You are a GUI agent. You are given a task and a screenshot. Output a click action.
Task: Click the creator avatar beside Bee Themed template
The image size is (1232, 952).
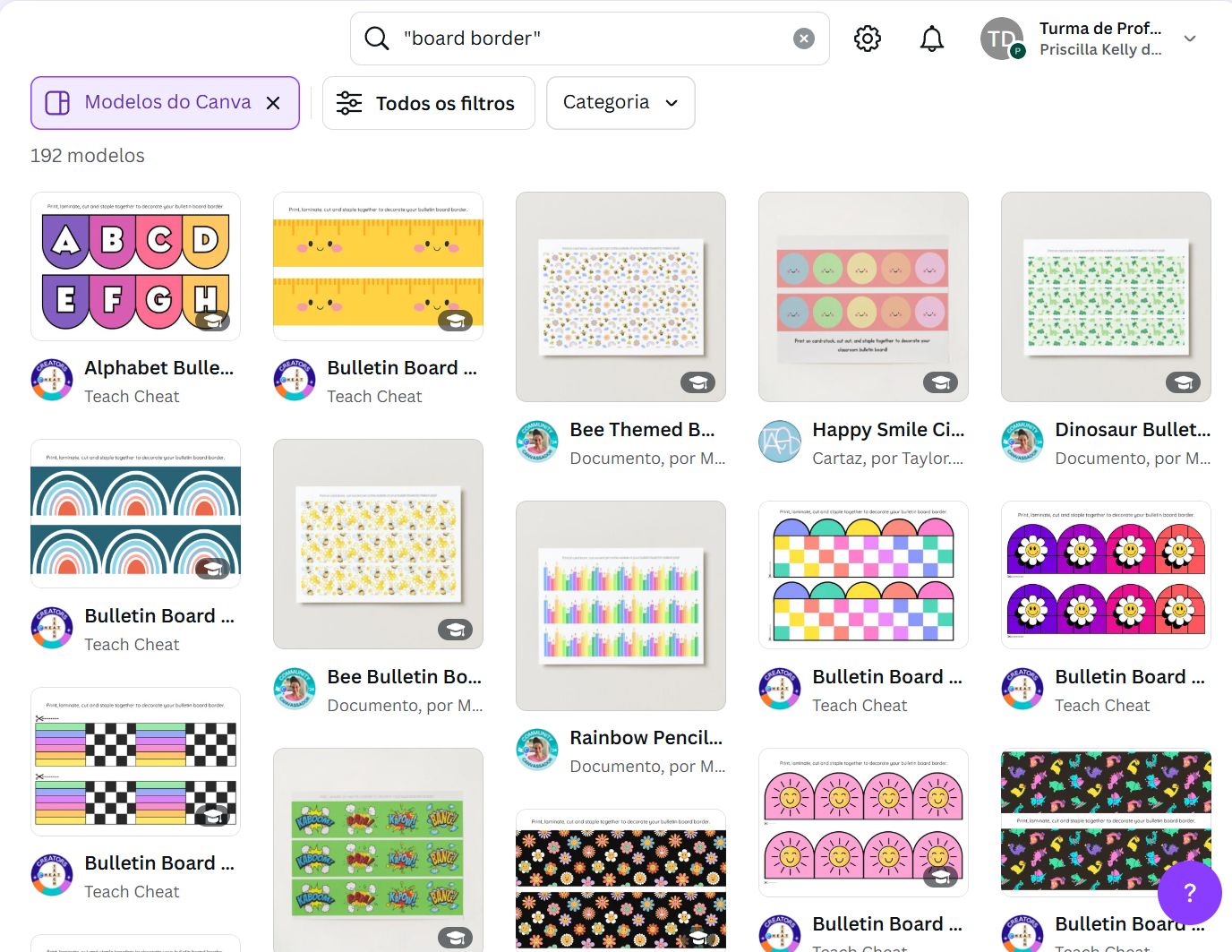(537, 442)
